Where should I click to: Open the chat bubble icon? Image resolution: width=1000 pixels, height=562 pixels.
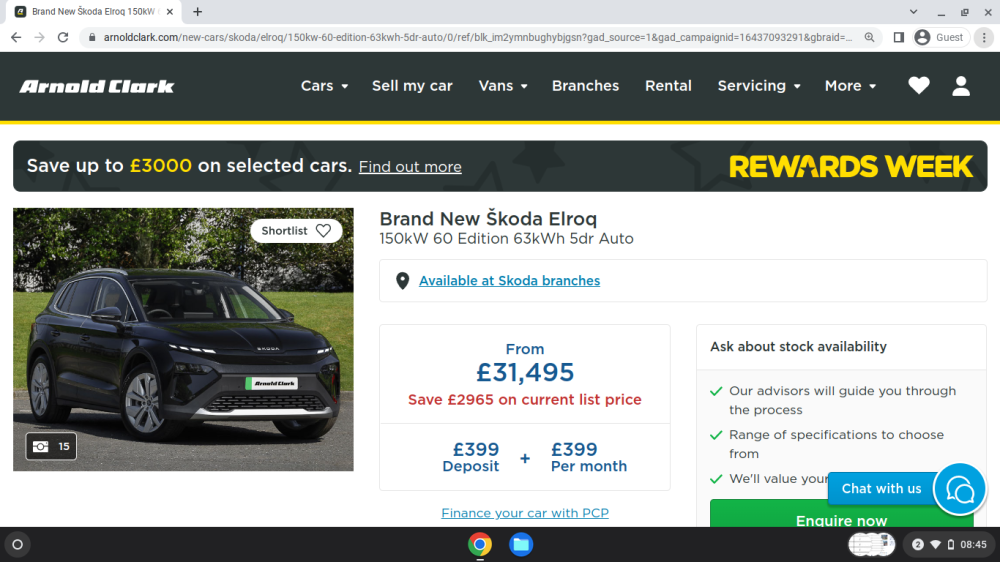tap(959, 489)
